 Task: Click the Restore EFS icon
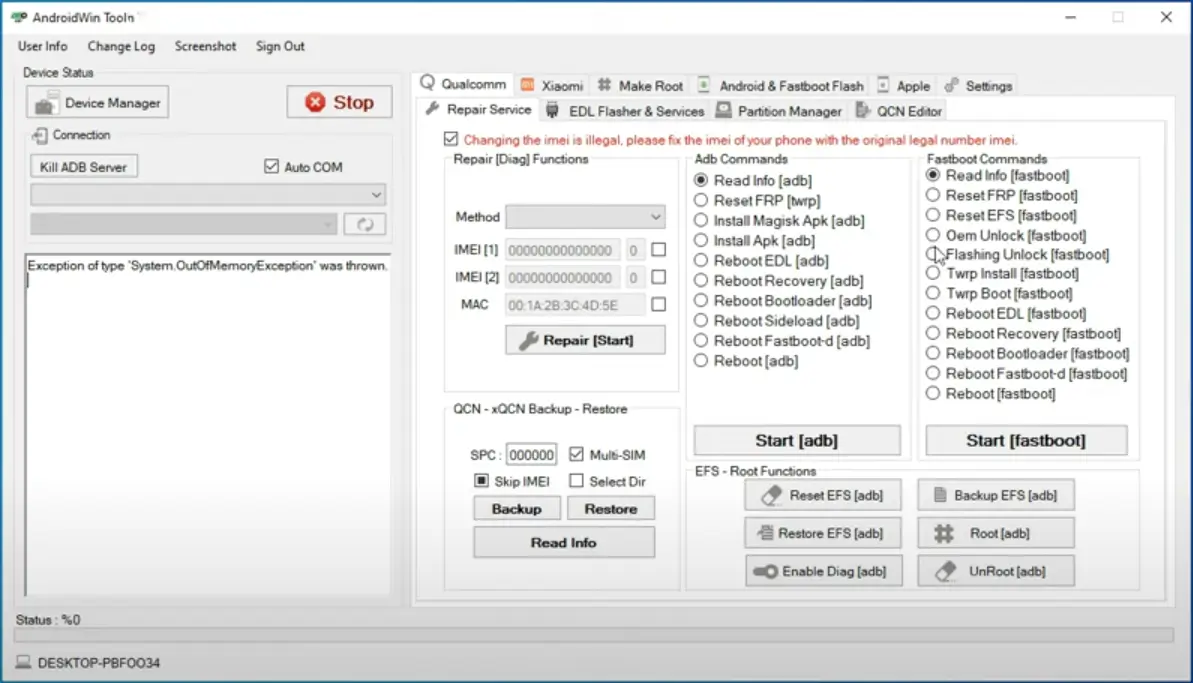coord(765,533)
